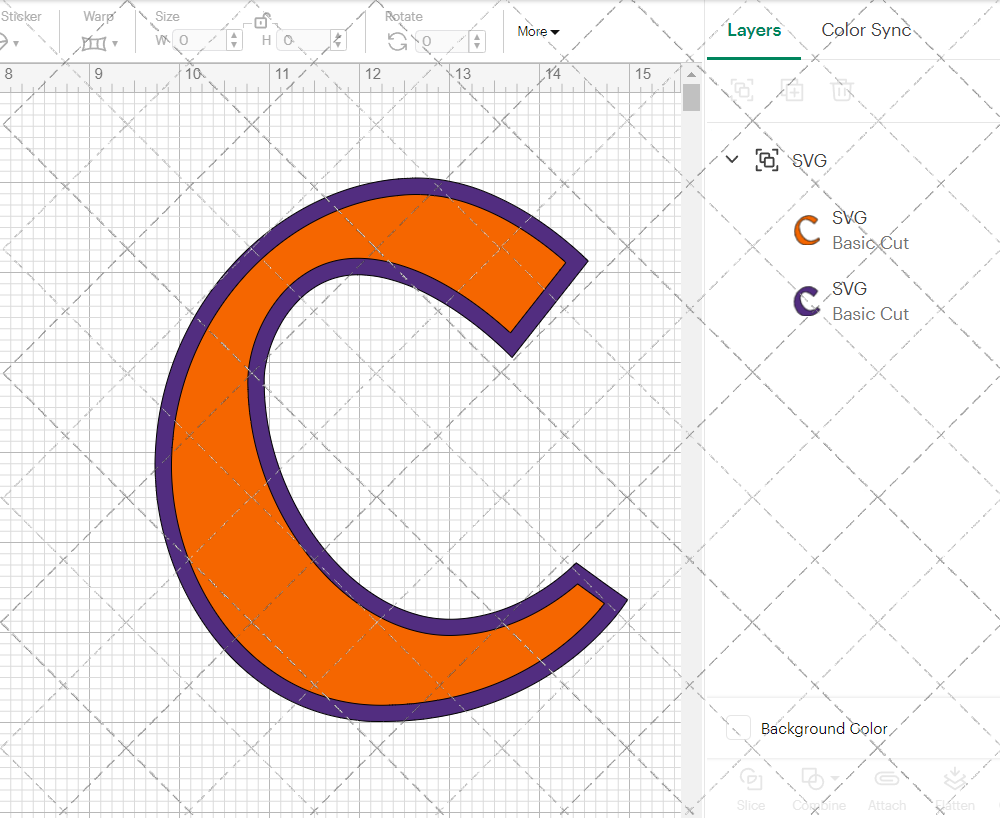Click the Attach icon
Screen dimensions: 1000x818
(x=887, y=780)
